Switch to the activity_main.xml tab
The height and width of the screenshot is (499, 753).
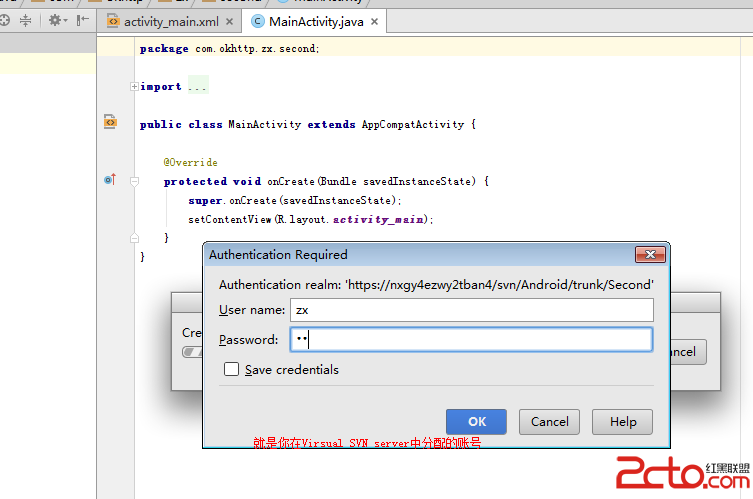171,22
